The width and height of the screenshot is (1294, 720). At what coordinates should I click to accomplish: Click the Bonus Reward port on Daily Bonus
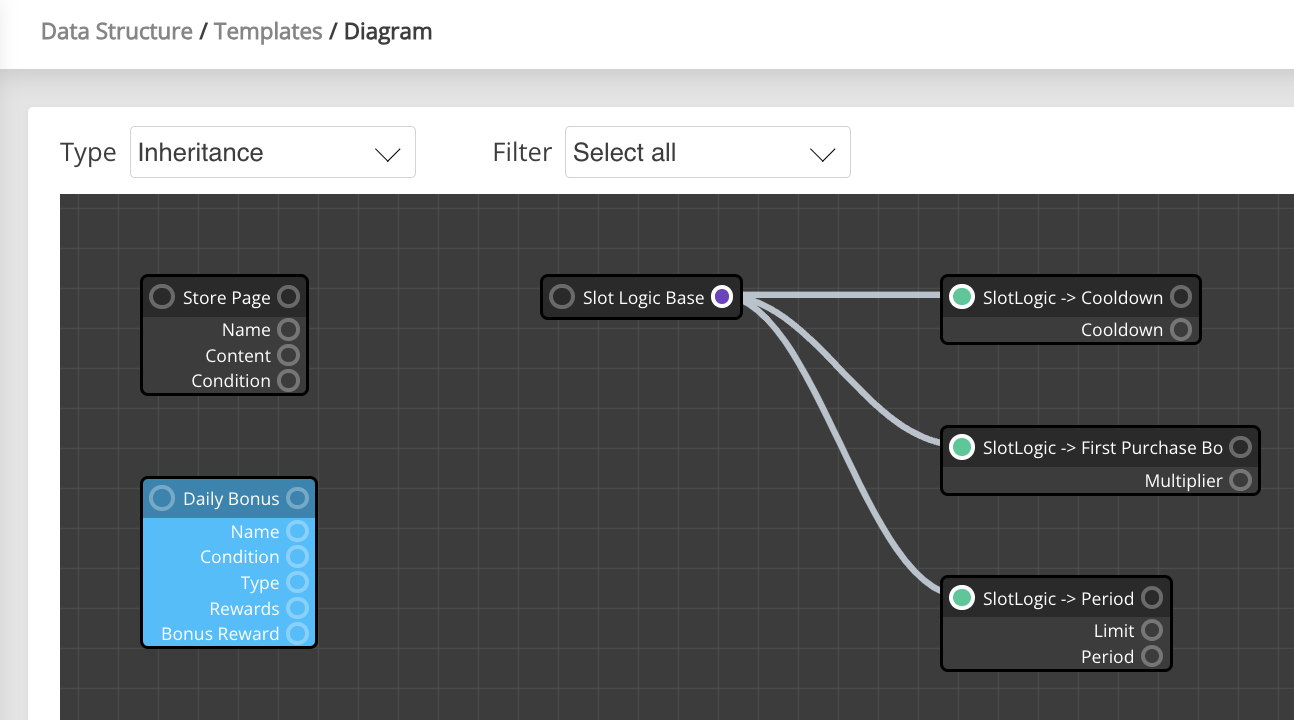(x=297, y=632)
